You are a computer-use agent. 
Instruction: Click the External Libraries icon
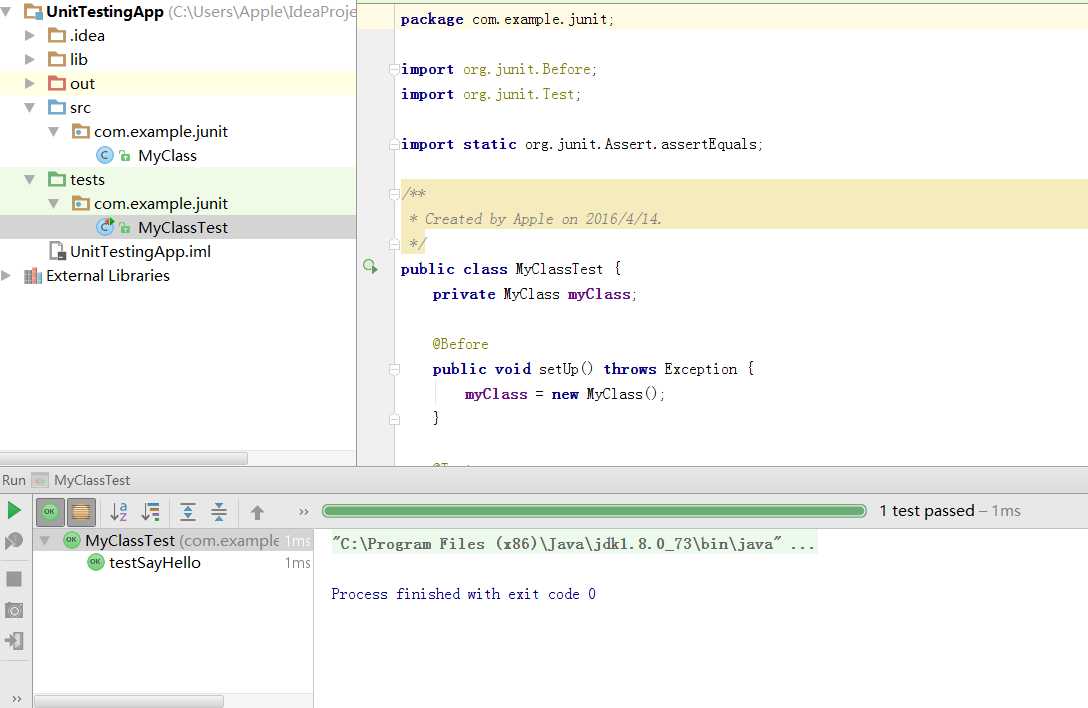[33, 276]
